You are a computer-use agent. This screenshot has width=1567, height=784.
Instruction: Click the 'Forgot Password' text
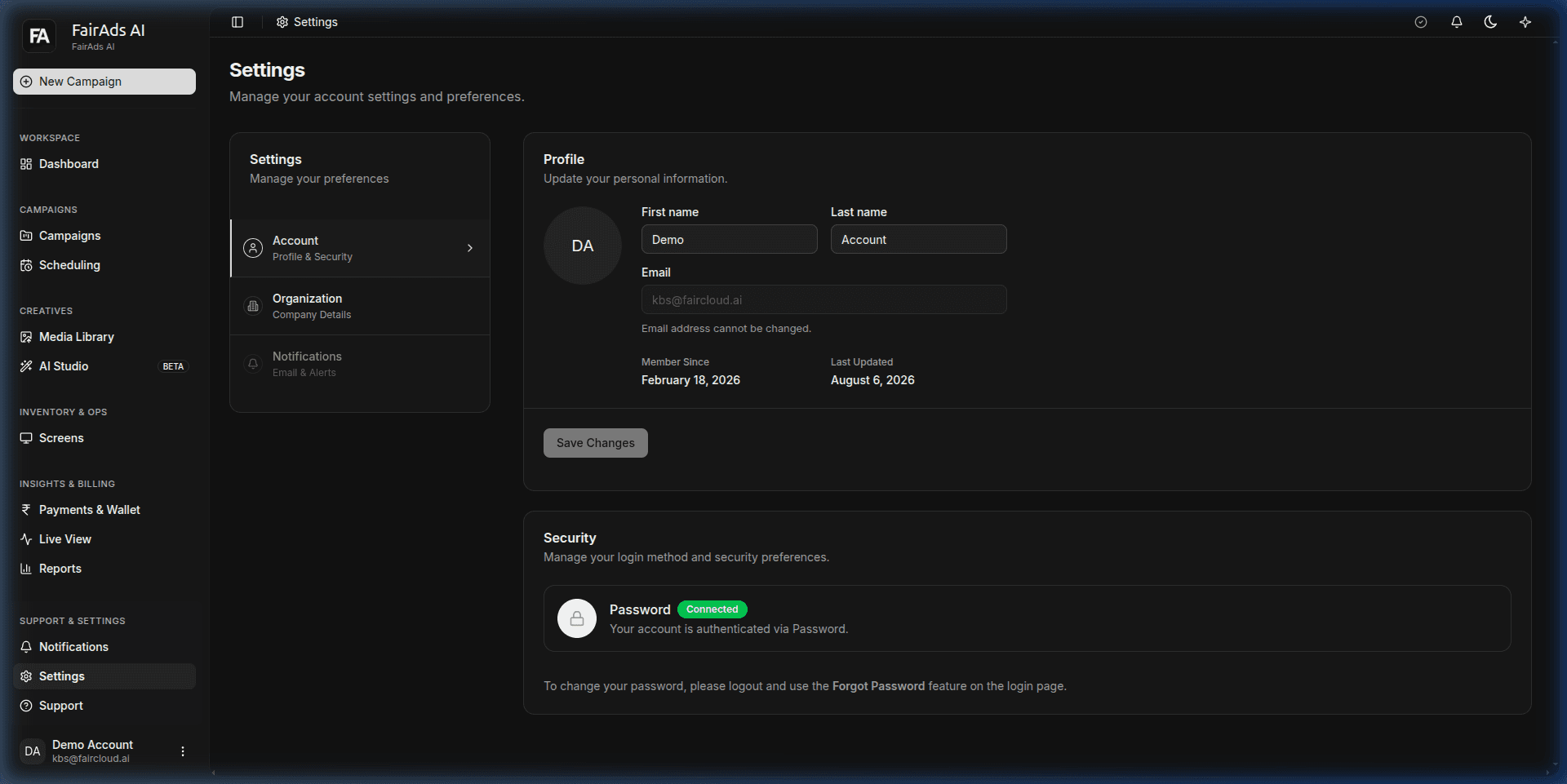(878, 686)
